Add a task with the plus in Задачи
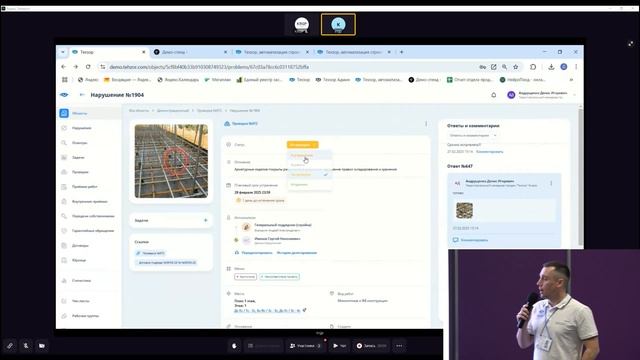 (x=205, y=220)
